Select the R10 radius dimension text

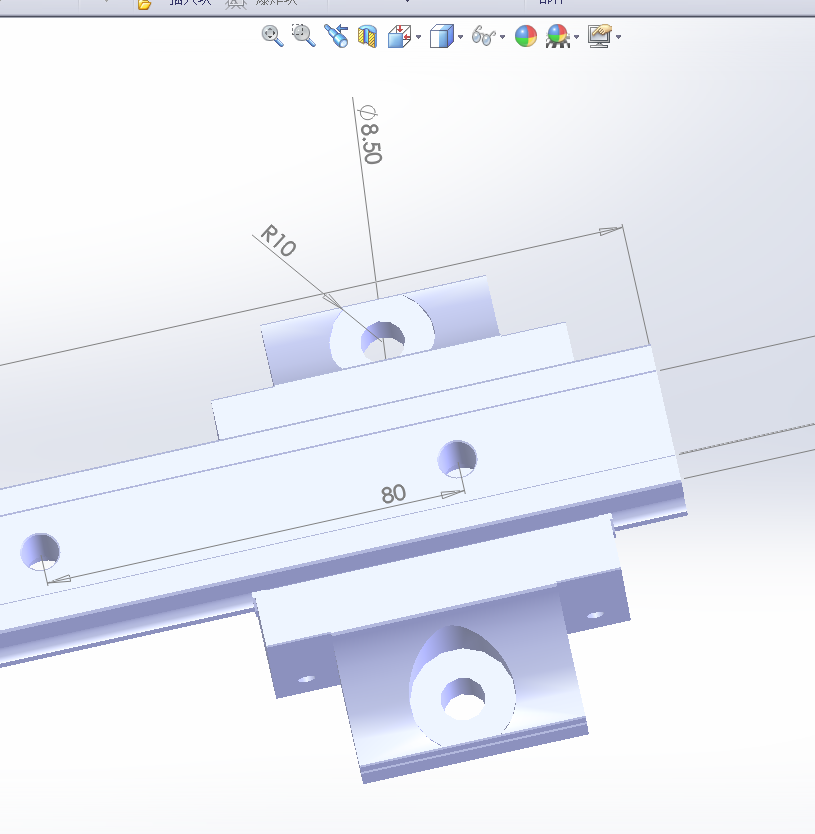click(x=278, y=241)
